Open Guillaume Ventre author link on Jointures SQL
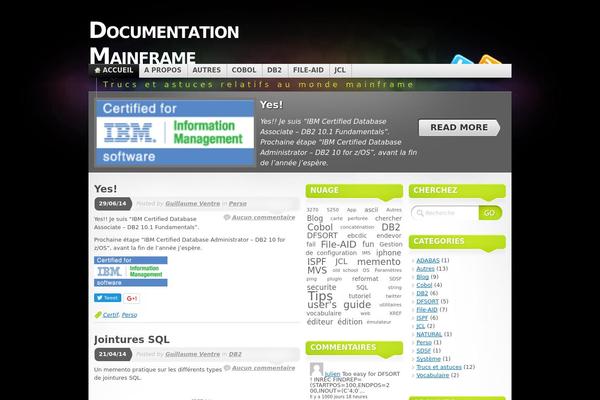Screen dimensions: 600x400 (x=192, y=354)
